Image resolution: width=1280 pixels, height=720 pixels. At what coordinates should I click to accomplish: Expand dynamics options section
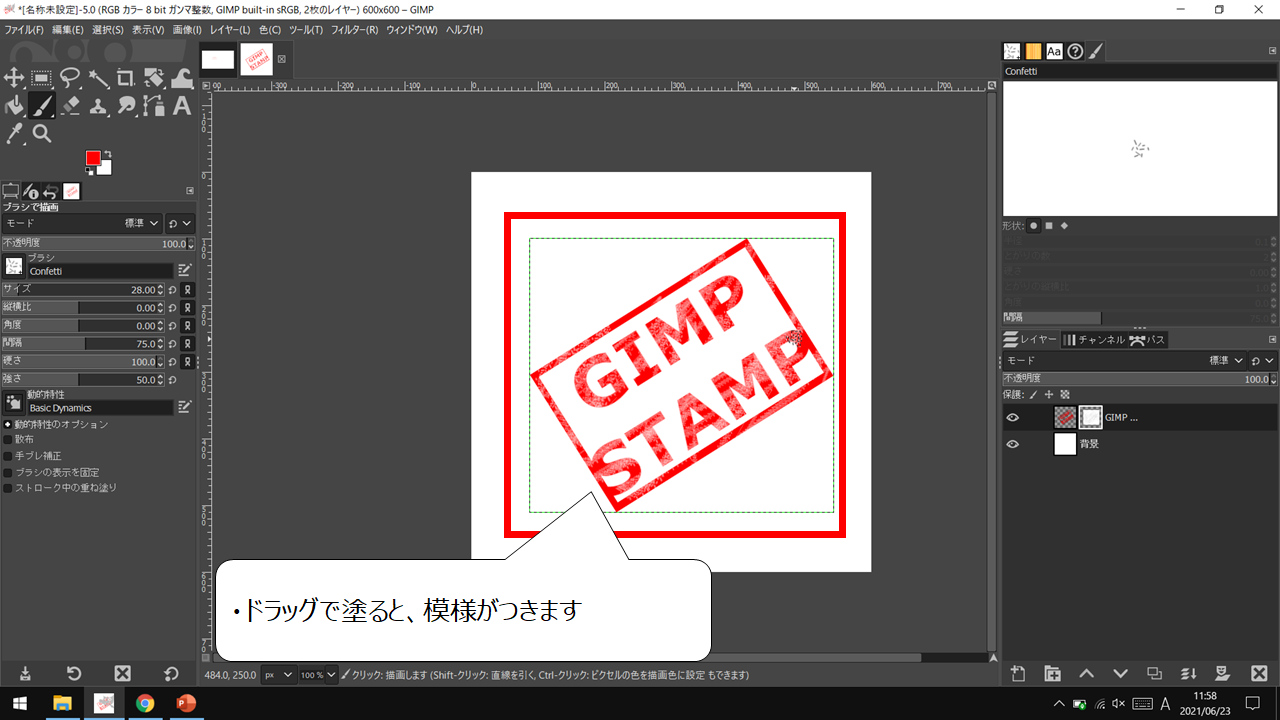pyautogui.click(x=7, y=424)
